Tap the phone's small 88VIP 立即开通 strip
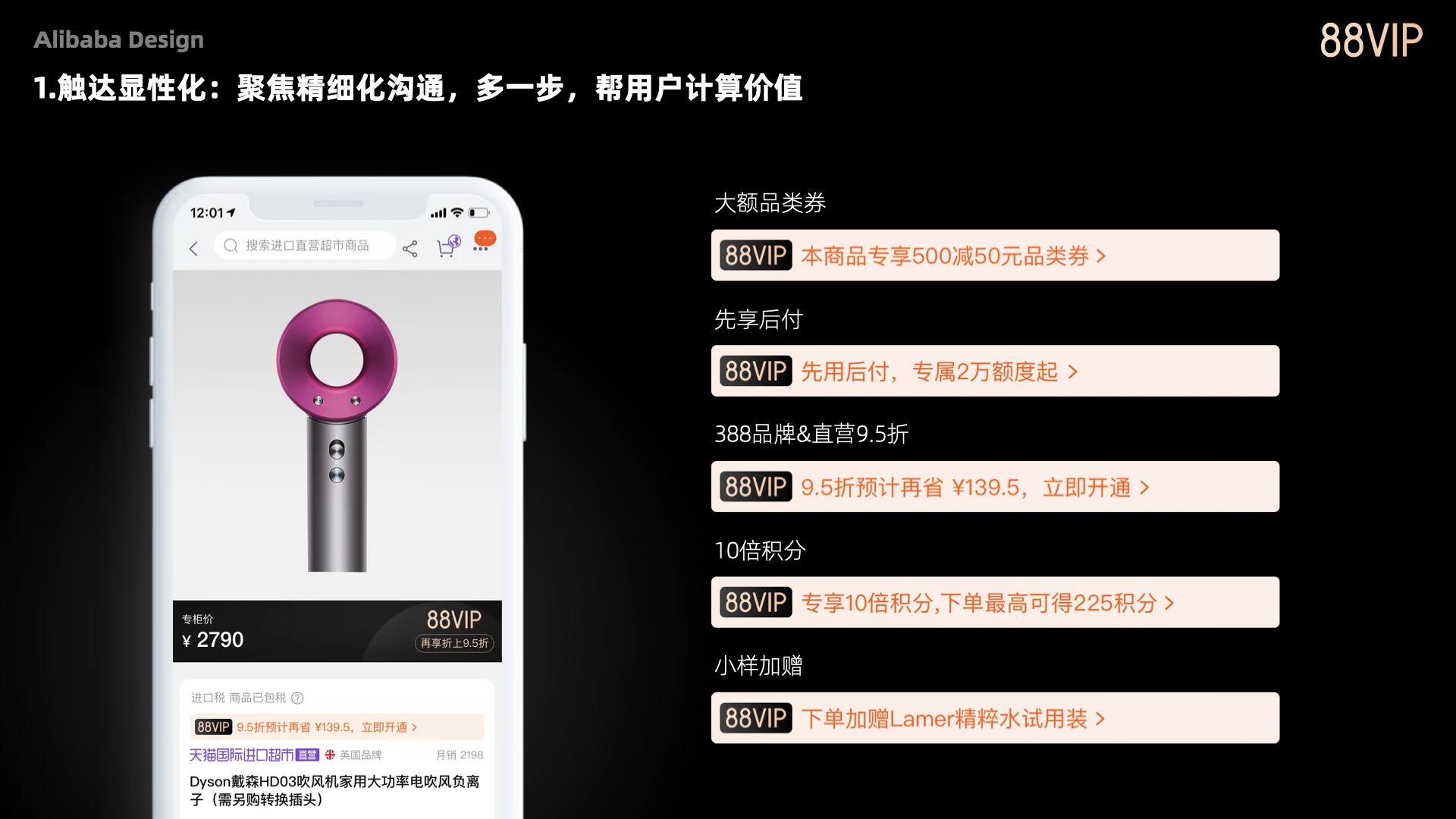This screenshot has width=1456, height=819. (337, 726)
